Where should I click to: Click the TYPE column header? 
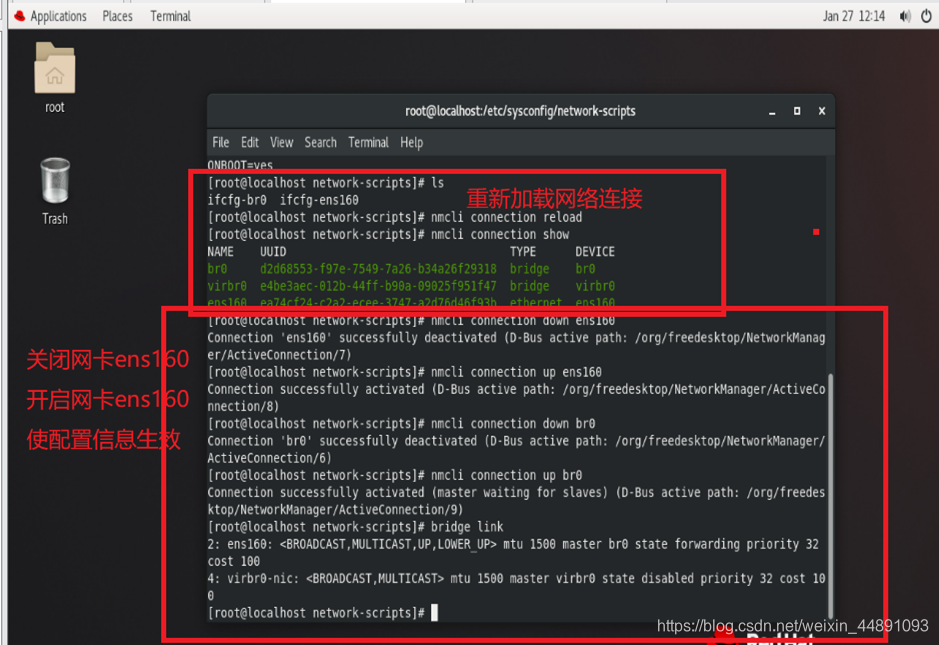(523, 252)
